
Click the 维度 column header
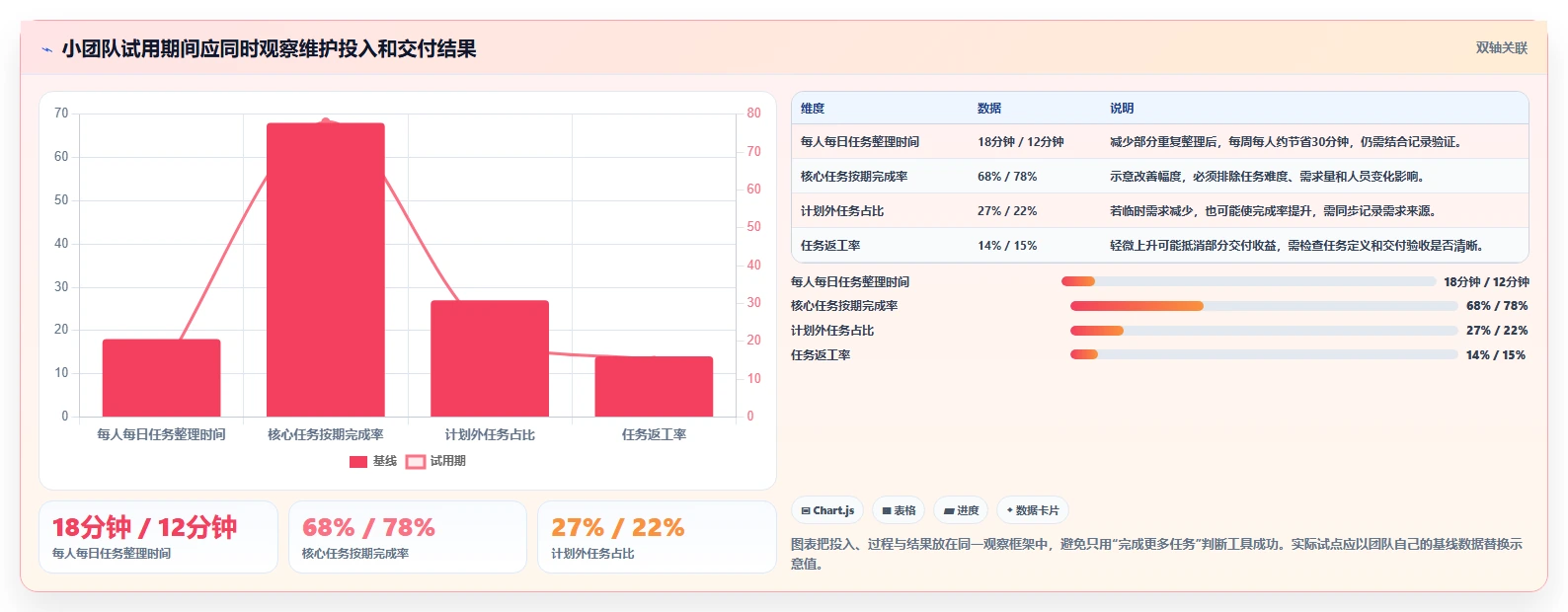813,109
